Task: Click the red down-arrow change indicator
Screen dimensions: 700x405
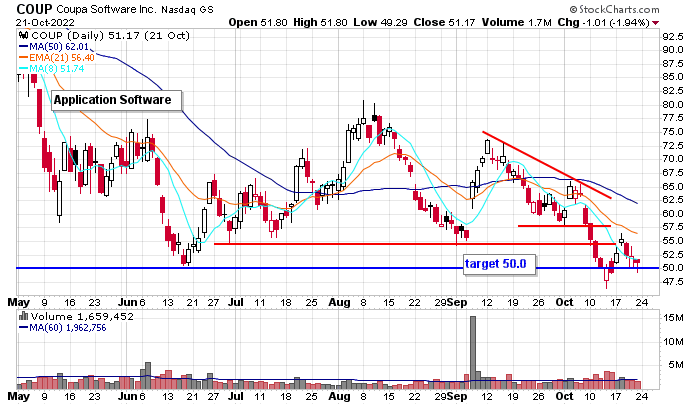Action: [655, 23]
